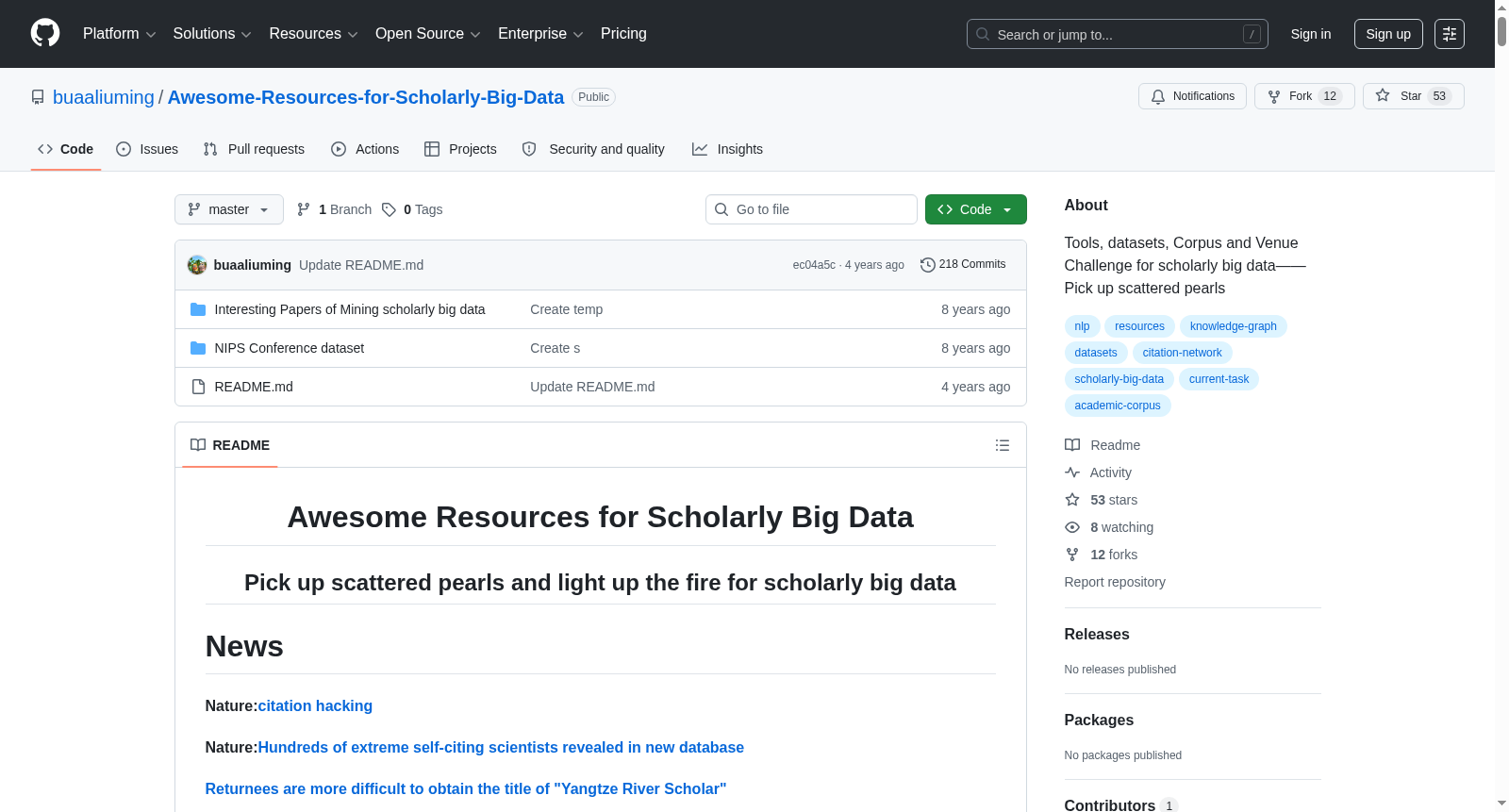Expand the Platform menu
This screenshot has height=812, width=1509.
[120, 34]
